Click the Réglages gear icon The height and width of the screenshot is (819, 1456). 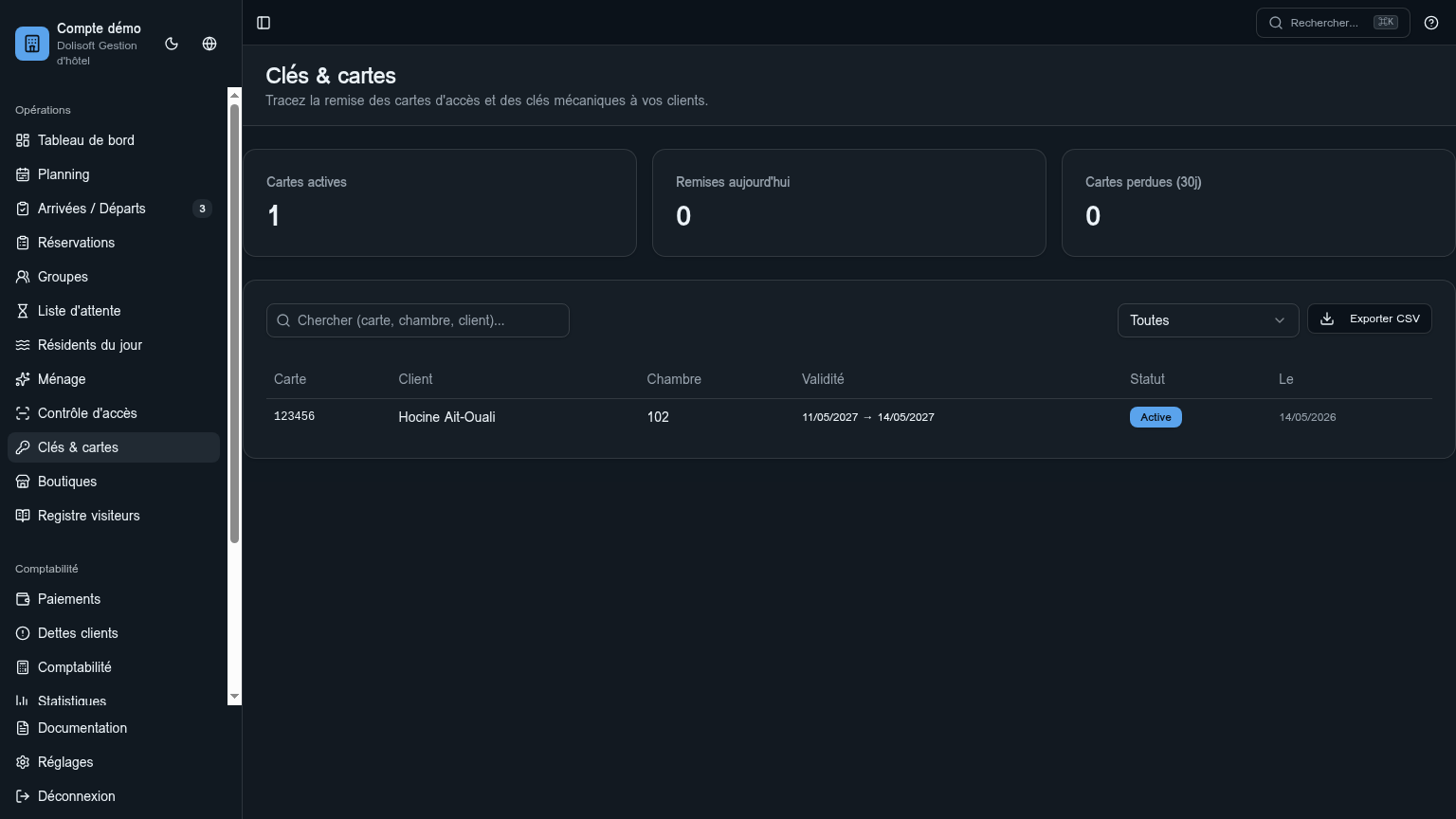point(23,762)
